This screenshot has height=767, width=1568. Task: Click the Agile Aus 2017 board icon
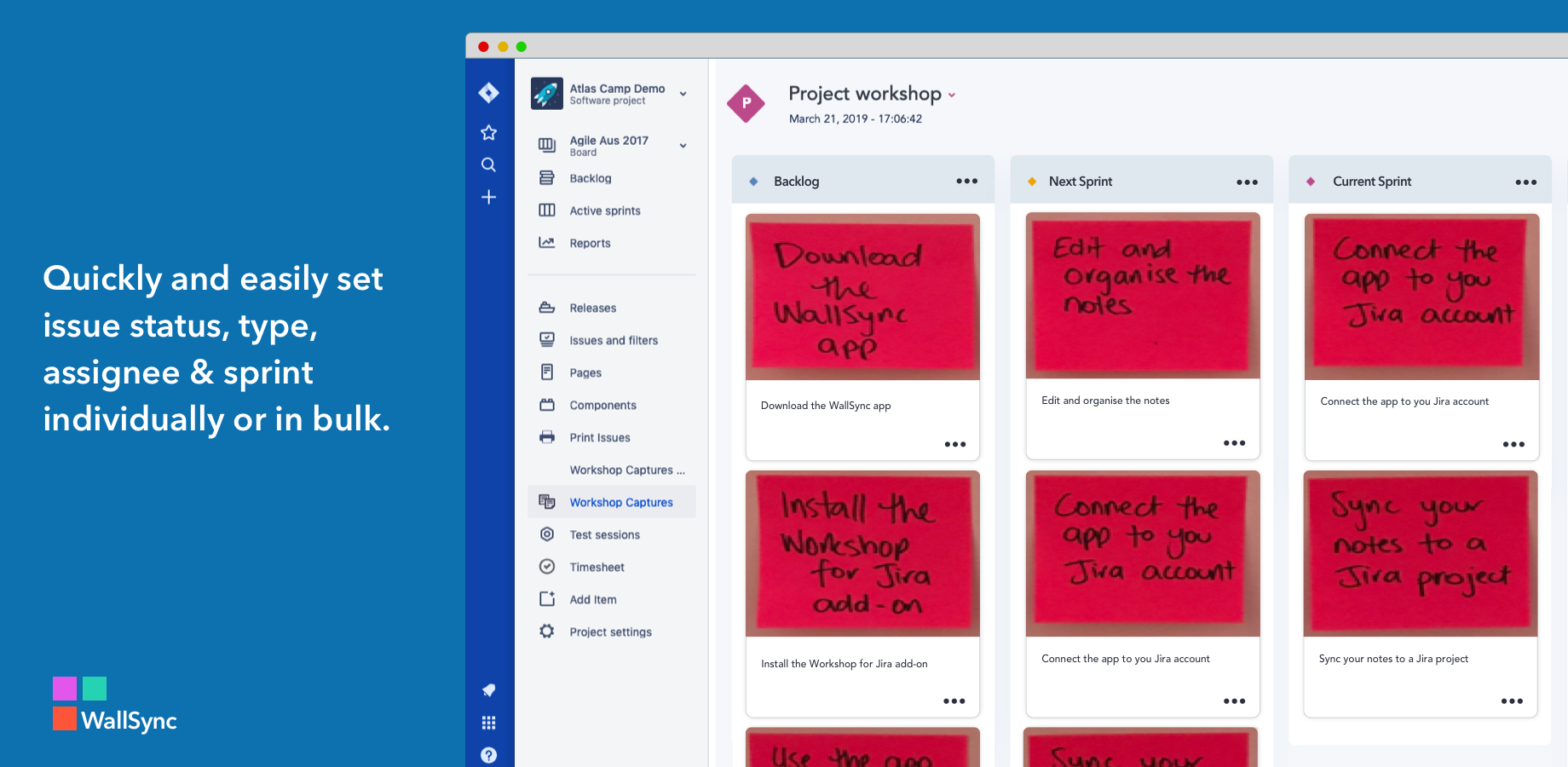tap(547, 146)
